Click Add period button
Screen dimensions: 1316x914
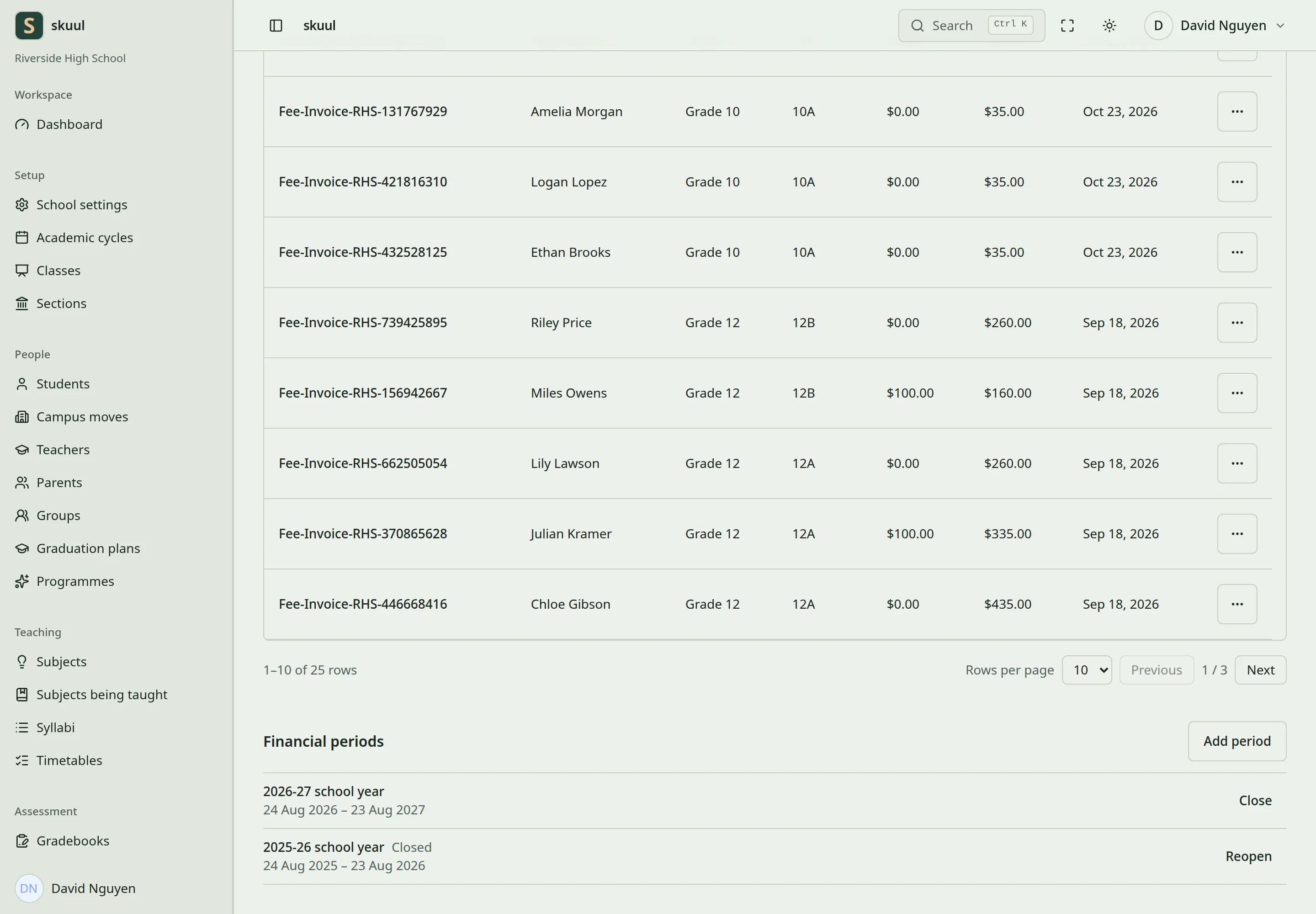[1237, 741]
